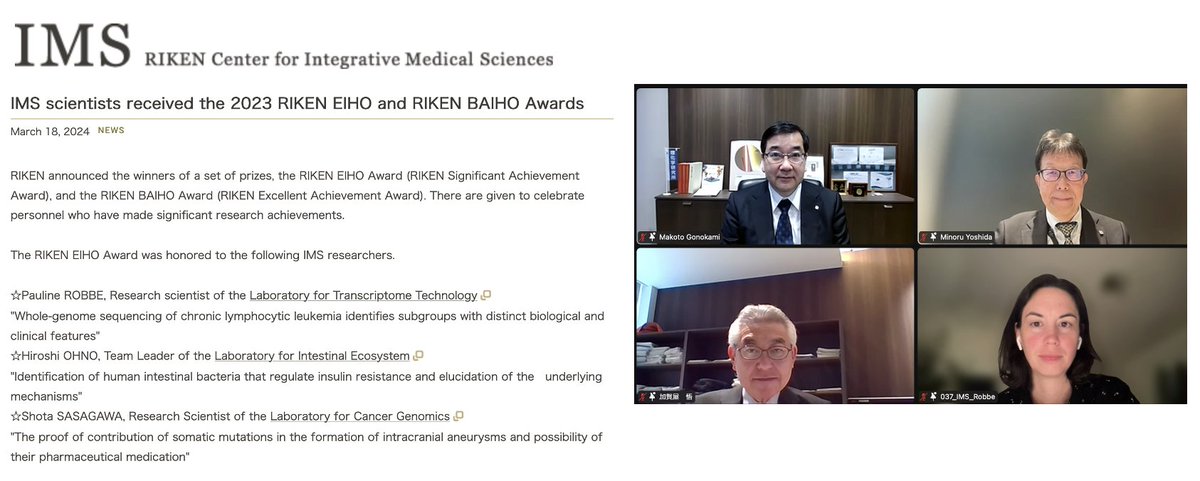The image size is (1200, 481).
Task: Select Minoru Yoshida's video tile
Action: tap(1052, 166)
